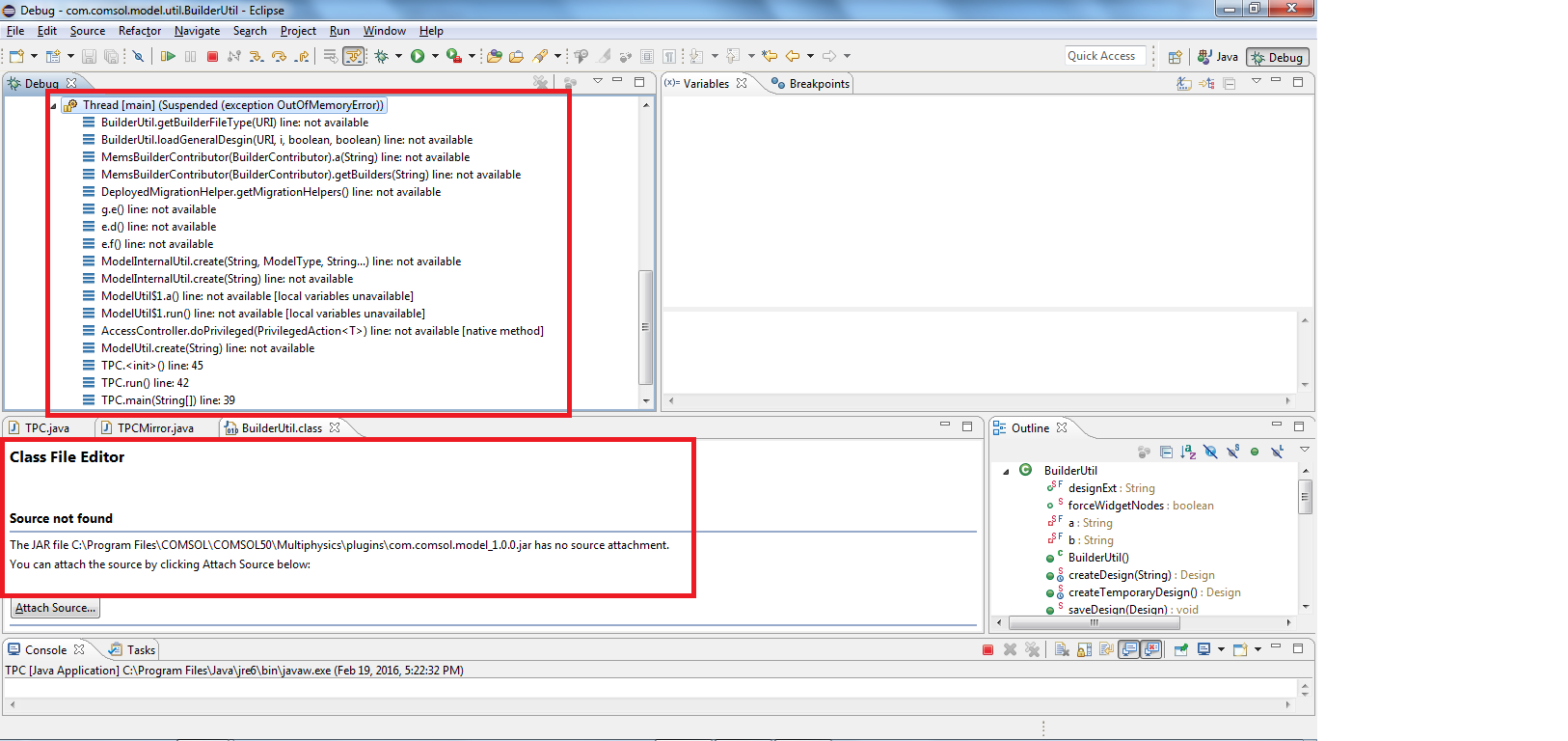The image size is (1568, 741).
Task: Close the BuilderUtil.class editor tab
Action: point(335,427)
